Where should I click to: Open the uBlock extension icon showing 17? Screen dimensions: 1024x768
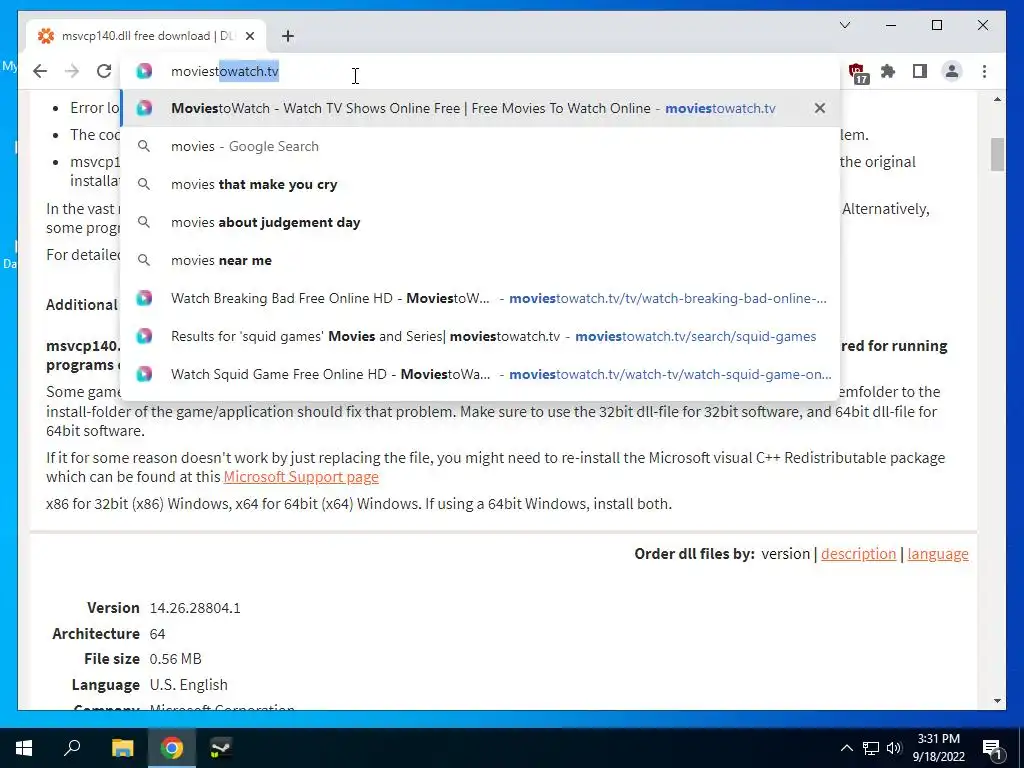857,72
